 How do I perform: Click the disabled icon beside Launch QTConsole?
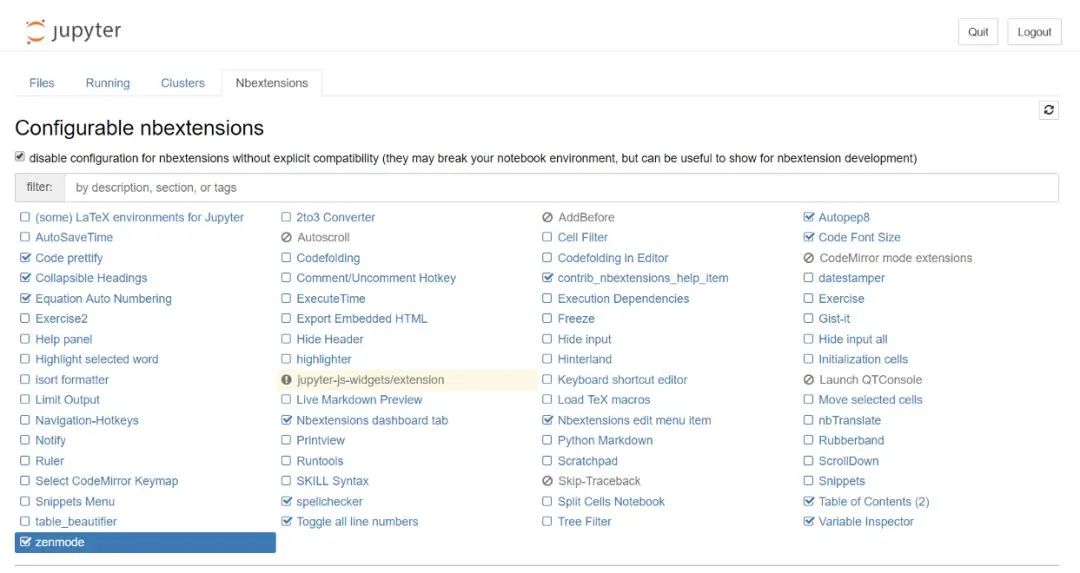click(809, 380)
